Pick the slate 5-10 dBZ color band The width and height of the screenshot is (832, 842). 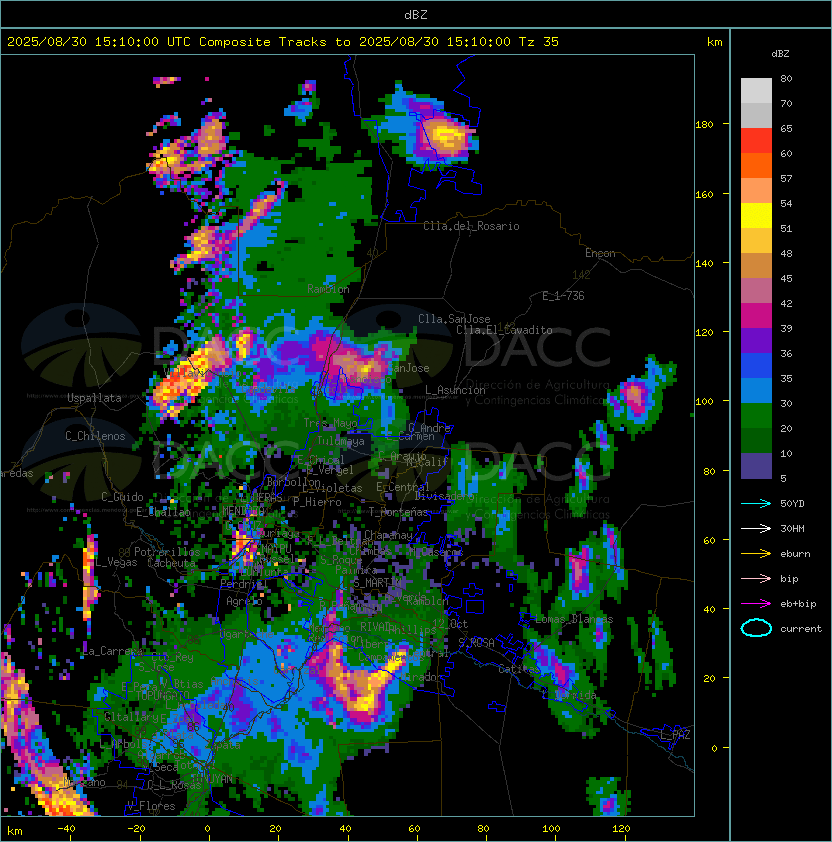(x=756, y=466)
